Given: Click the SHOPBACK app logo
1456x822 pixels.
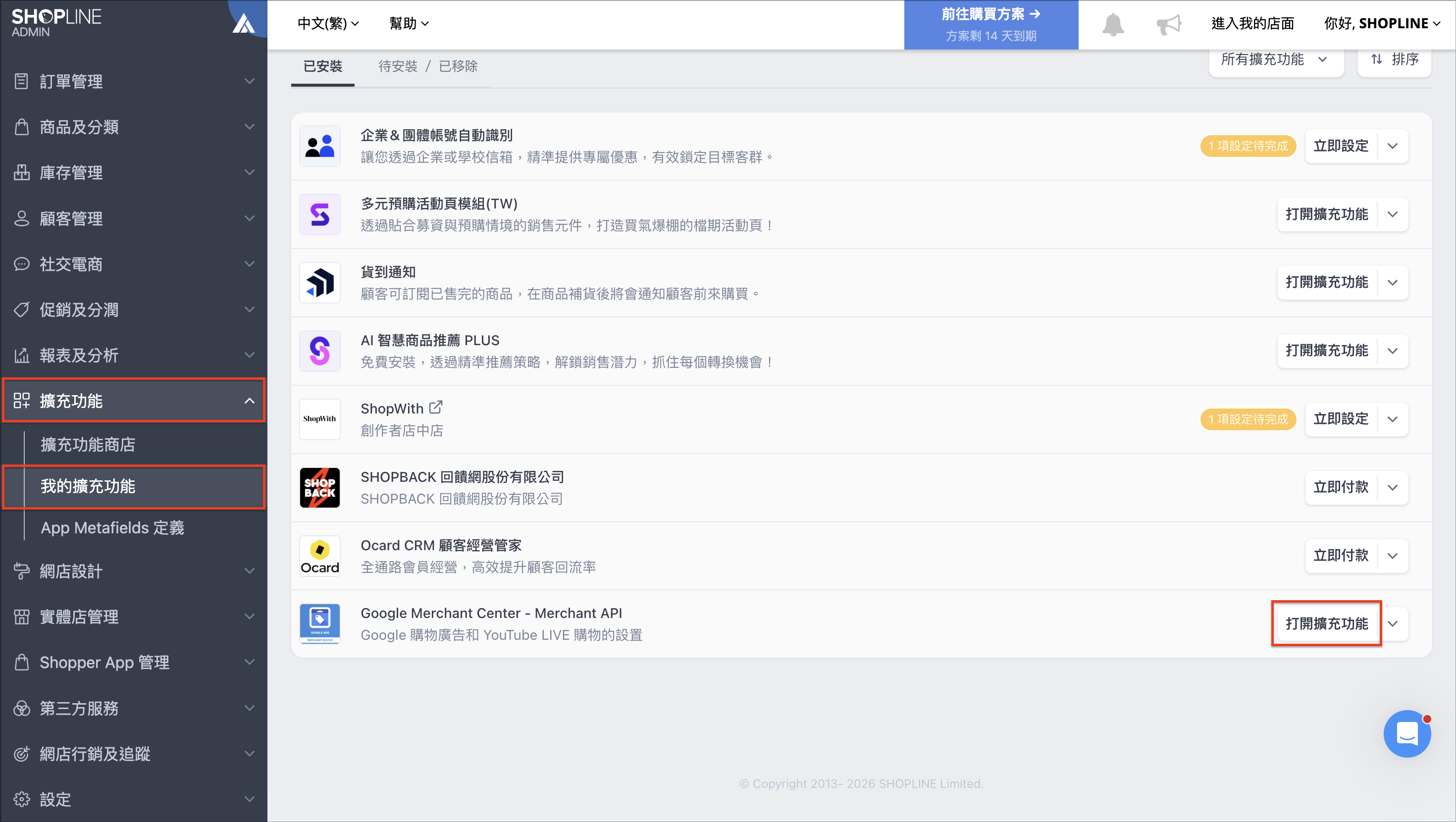Looking at the screenshot, I should point(320,487).
